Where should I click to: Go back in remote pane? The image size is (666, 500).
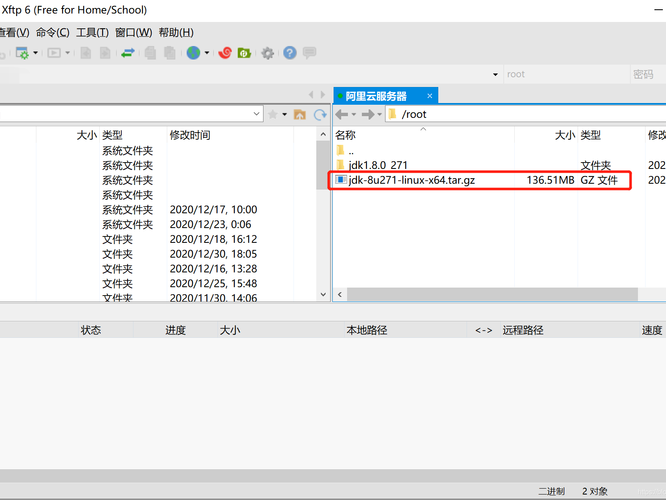tap(342, 114)
